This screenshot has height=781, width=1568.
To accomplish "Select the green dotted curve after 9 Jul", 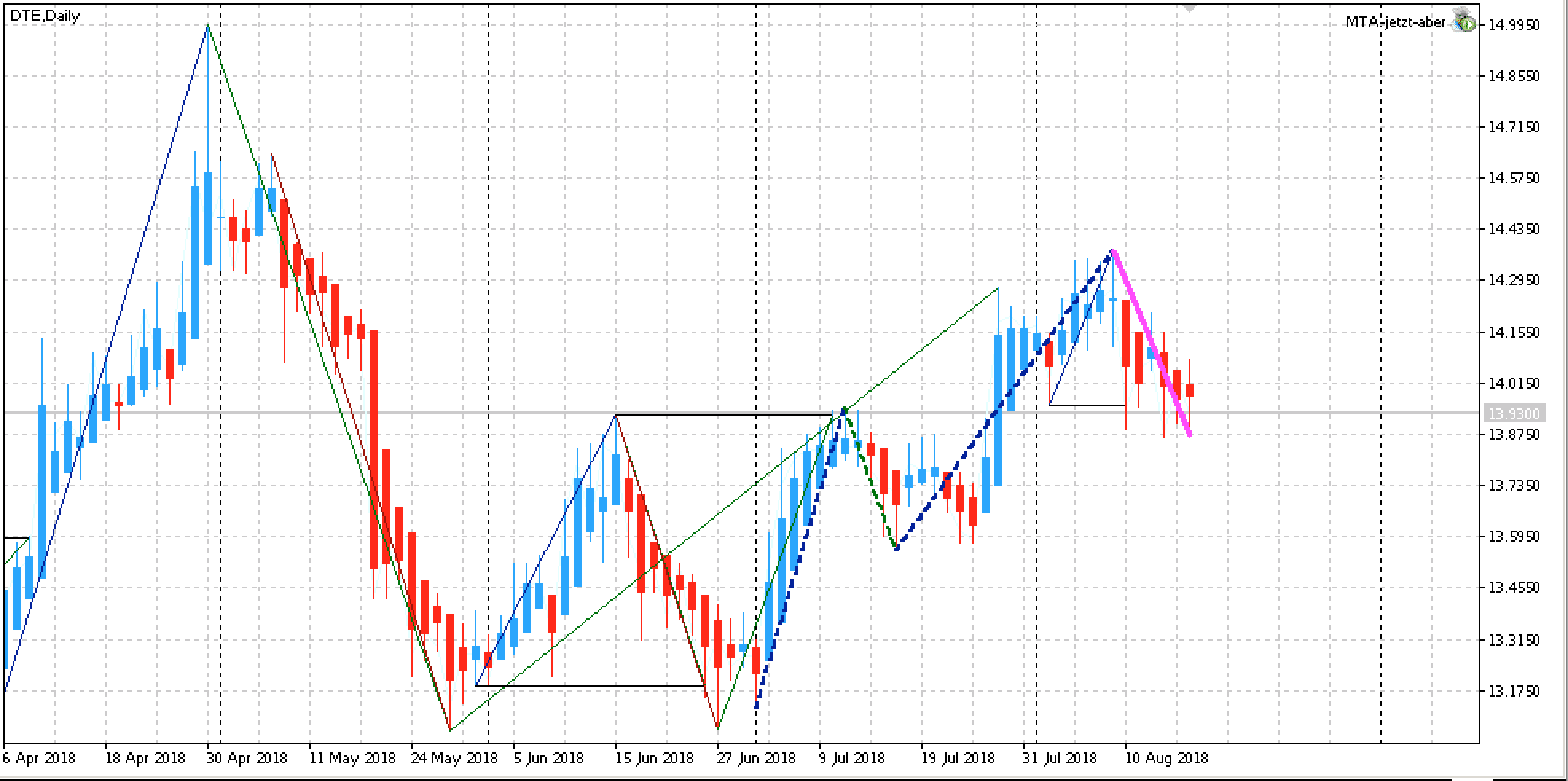I will tap(872, 478).
